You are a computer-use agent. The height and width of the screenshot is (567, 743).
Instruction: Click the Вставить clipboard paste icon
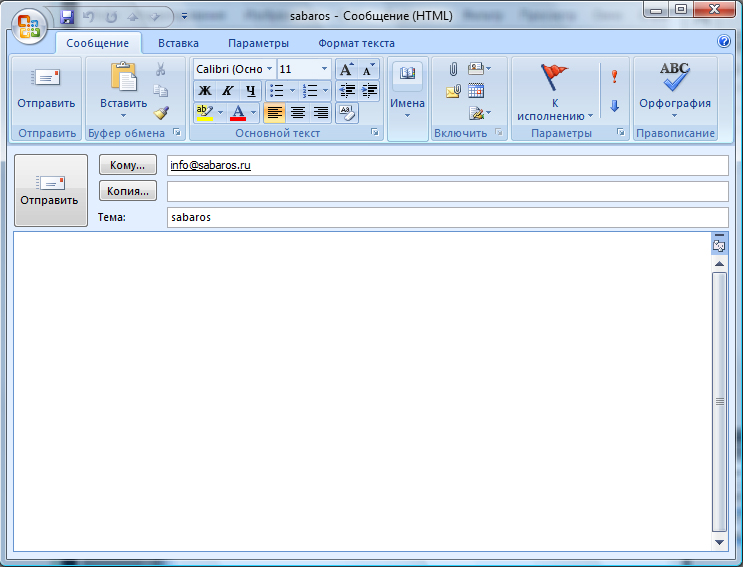click(x=124, y=78)
